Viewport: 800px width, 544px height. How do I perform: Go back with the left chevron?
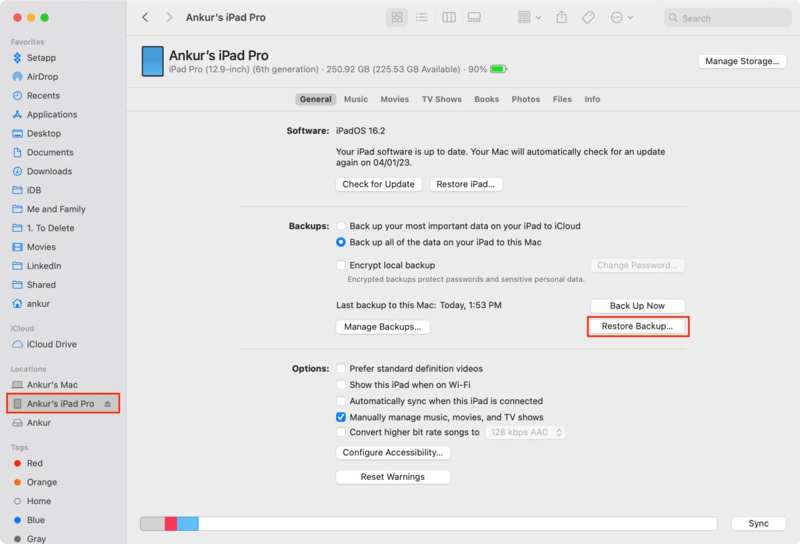[x=145, y=17]
